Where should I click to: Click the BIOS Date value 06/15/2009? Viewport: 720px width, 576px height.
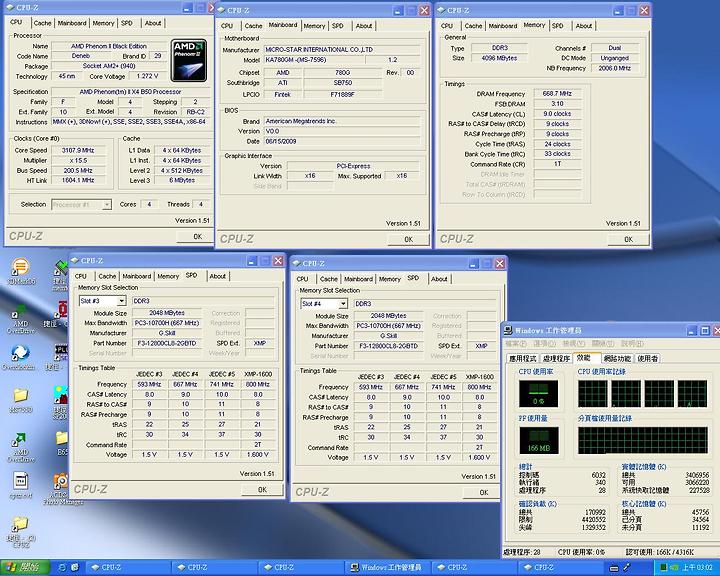coord(342,141)
